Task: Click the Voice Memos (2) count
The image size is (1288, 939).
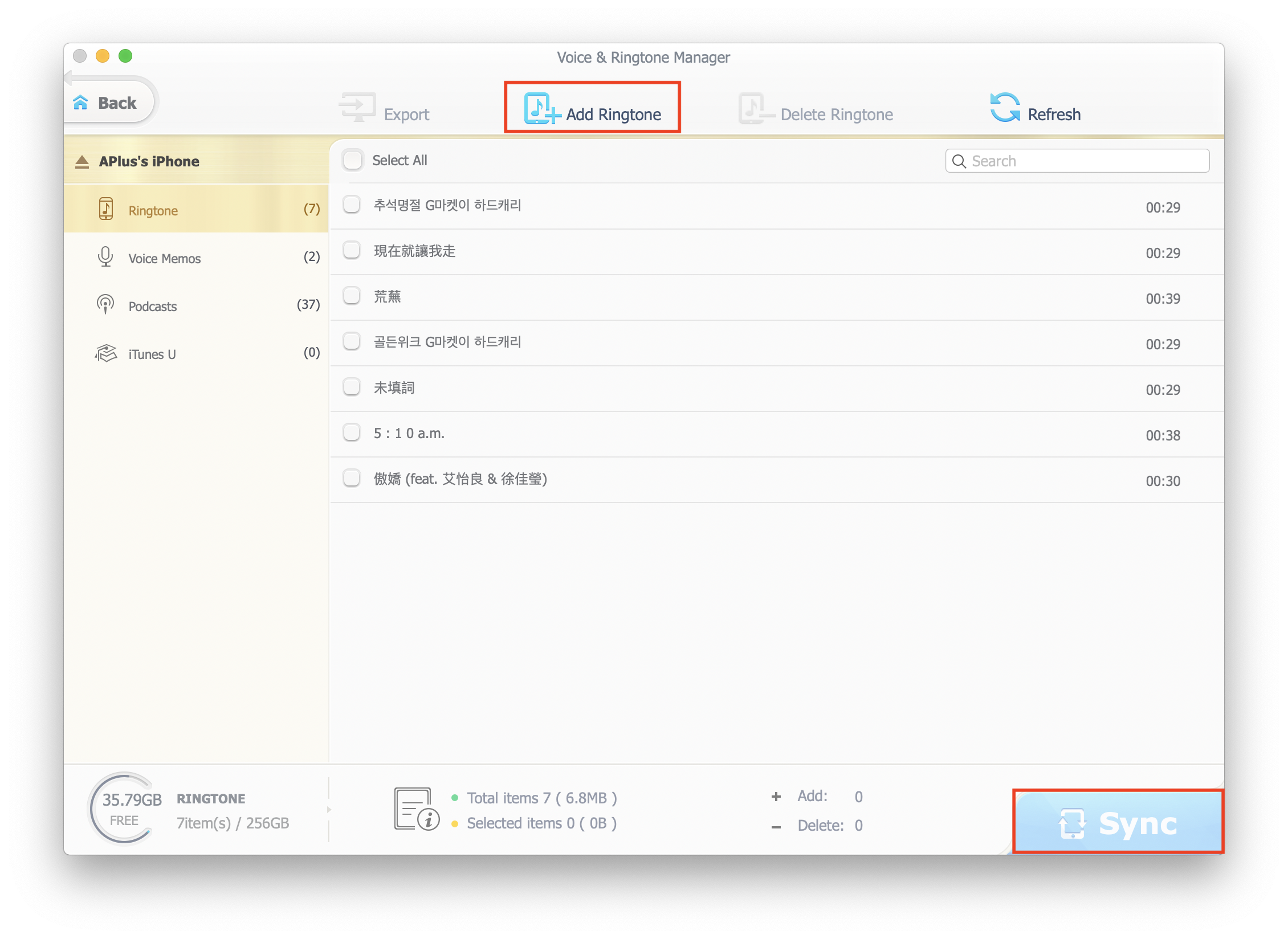Action: coord(312,257)
